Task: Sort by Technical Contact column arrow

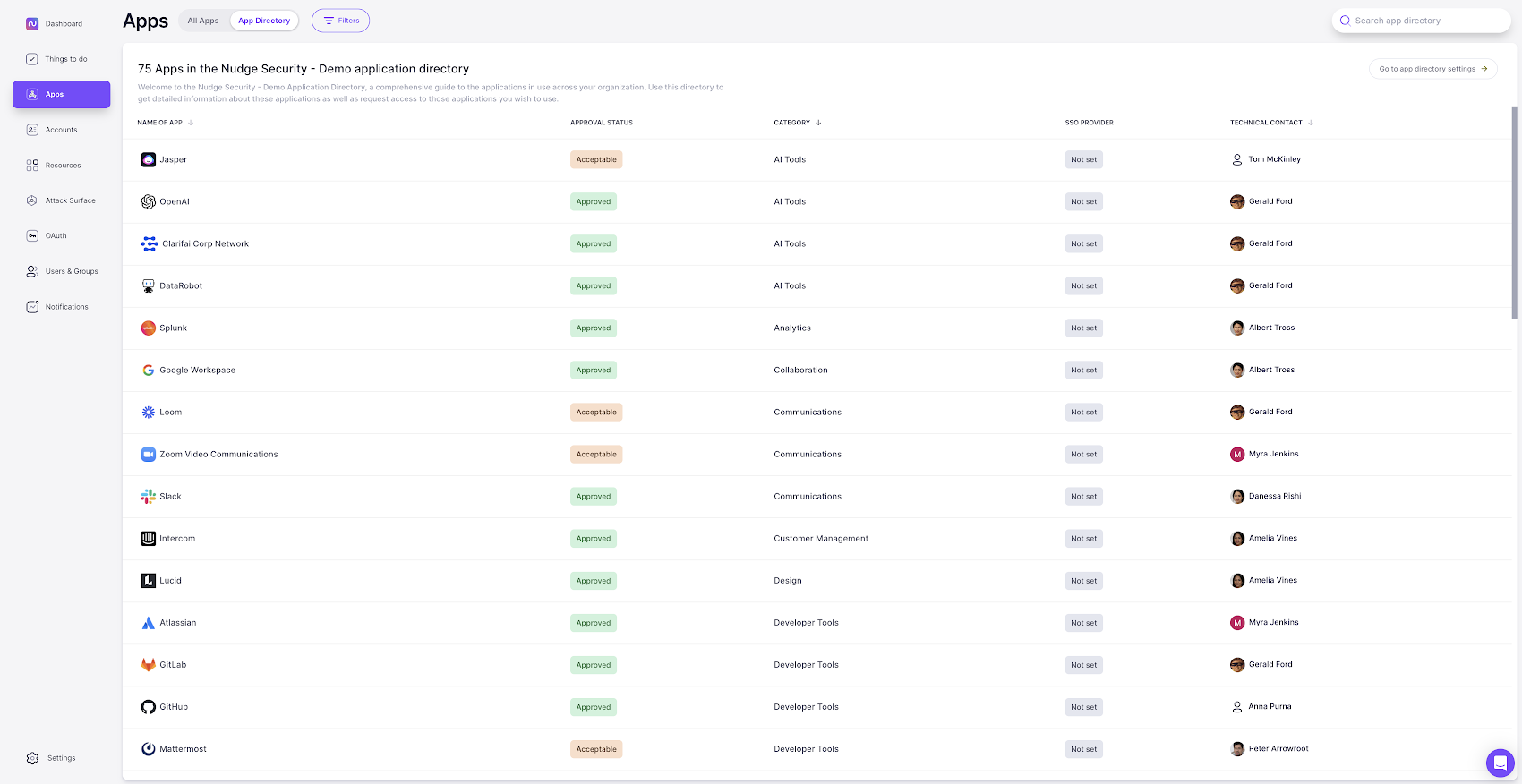Action: [1311, 123]
